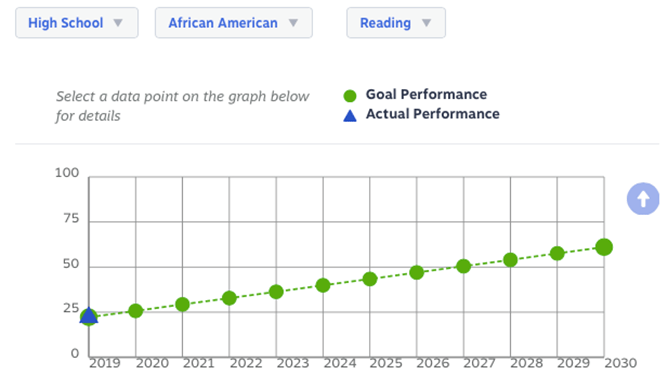
Task: Open the Reading subject dropdown
Action: tap(396, 23)
